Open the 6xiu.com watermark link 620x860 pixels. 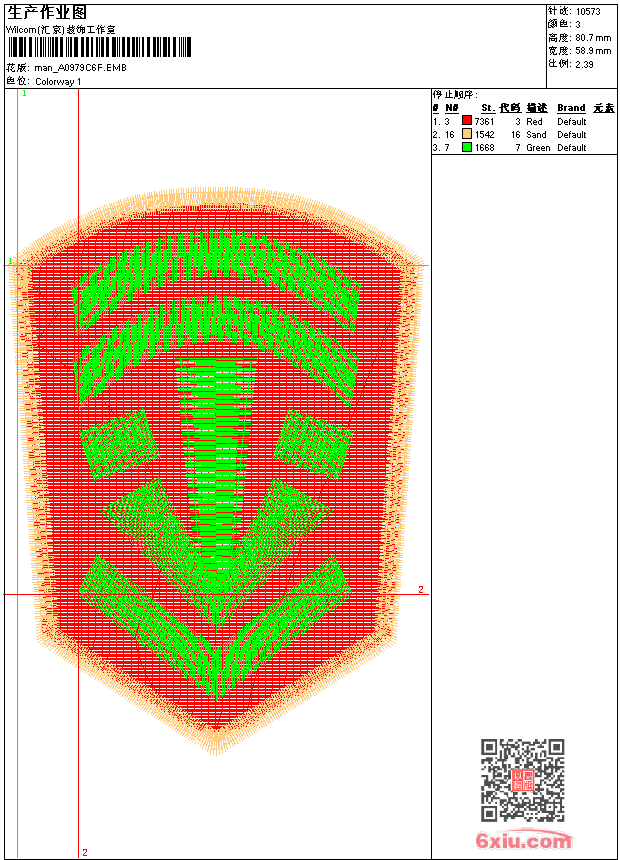523,840
